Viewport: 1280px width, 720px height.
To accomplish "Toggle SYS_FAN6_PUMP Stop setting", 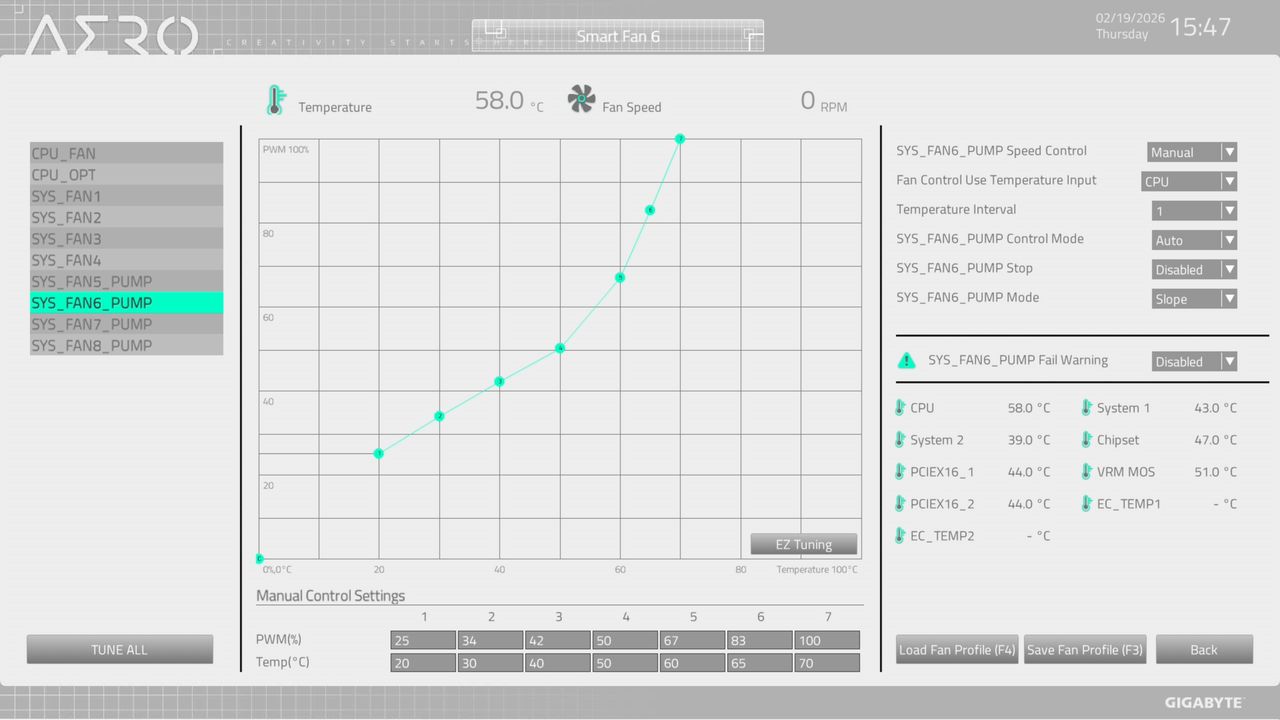I will 1194,269.
